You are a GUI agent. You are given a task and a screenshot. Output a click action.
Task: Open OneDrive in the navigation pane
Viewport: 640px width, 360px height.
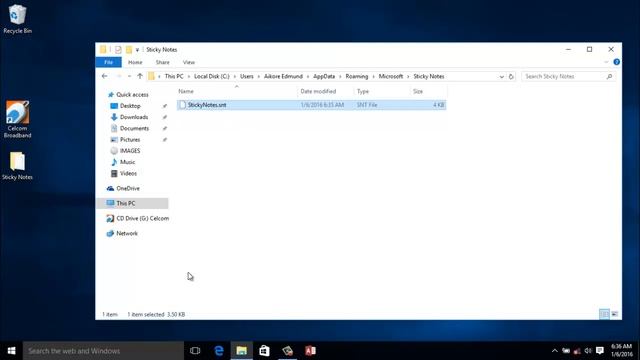click(128, 188)
